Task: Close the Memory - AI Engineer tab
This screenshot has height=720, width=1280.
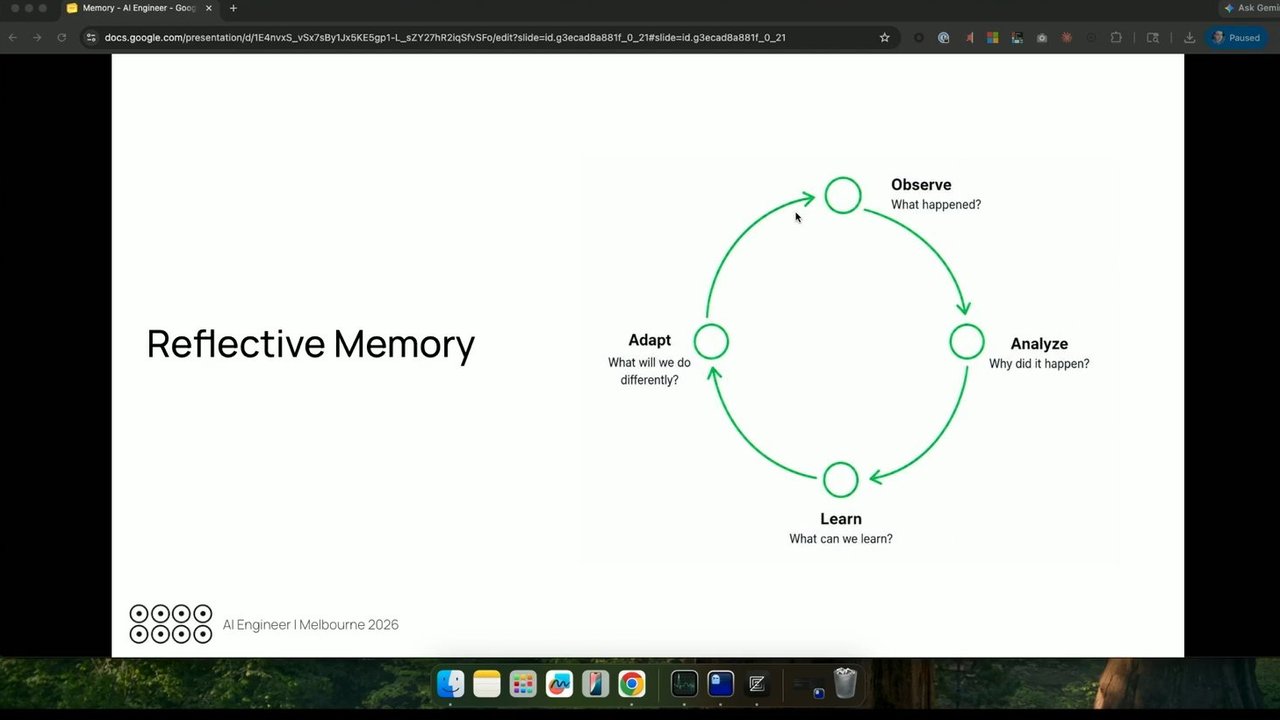Action: pos(208,8)
